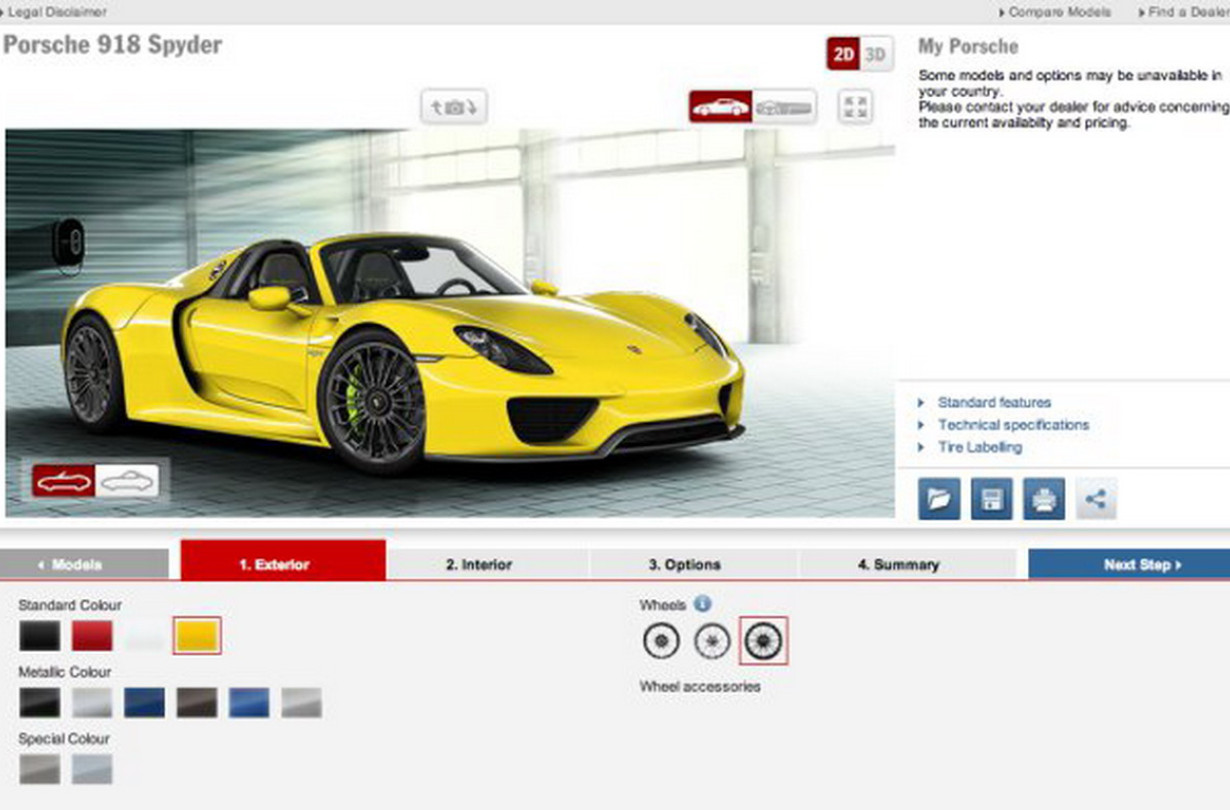Expand Technical specifications section
The height and width of the screenshot is (810, 1230).
[1013, 425]
